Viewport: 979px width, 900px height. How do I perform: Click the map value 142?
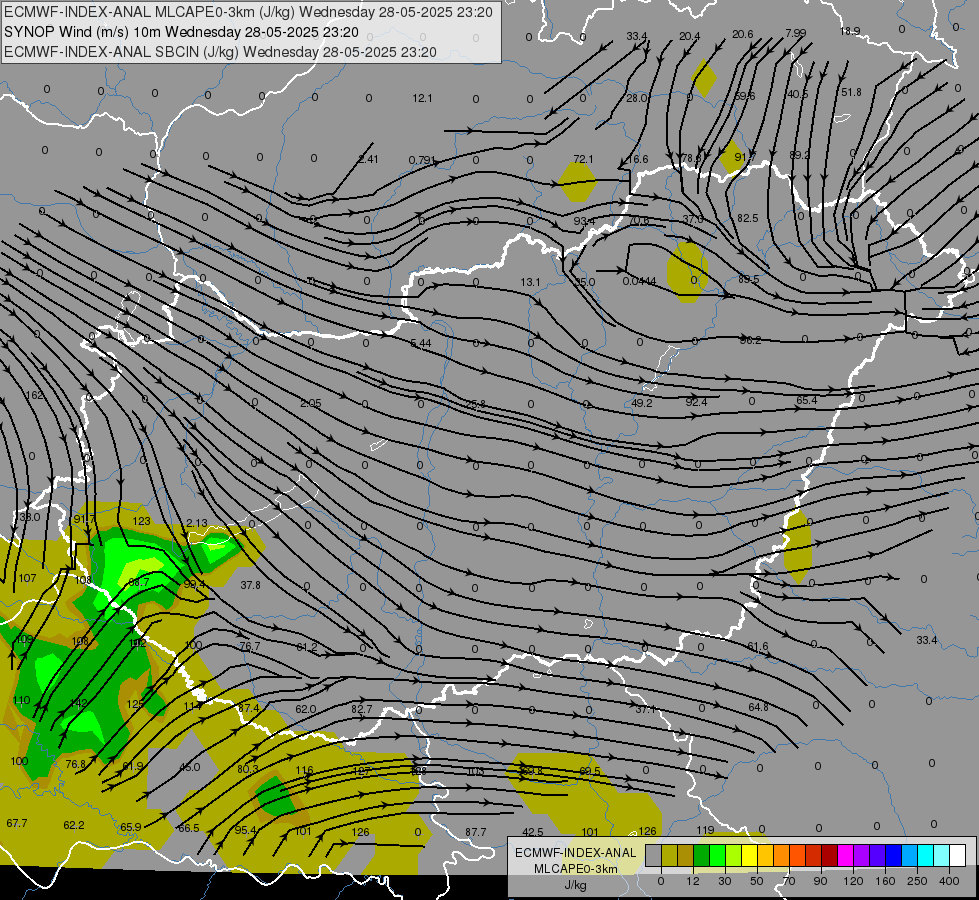coord(79,703)
